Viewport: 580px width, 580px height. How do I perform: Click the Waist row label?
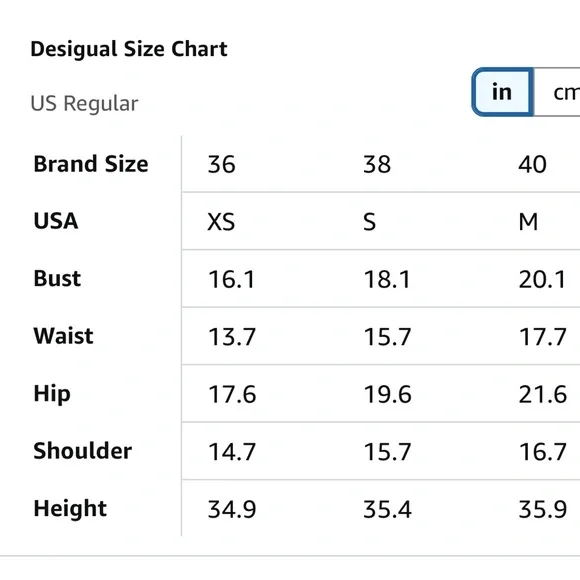[x=64, y=336]
